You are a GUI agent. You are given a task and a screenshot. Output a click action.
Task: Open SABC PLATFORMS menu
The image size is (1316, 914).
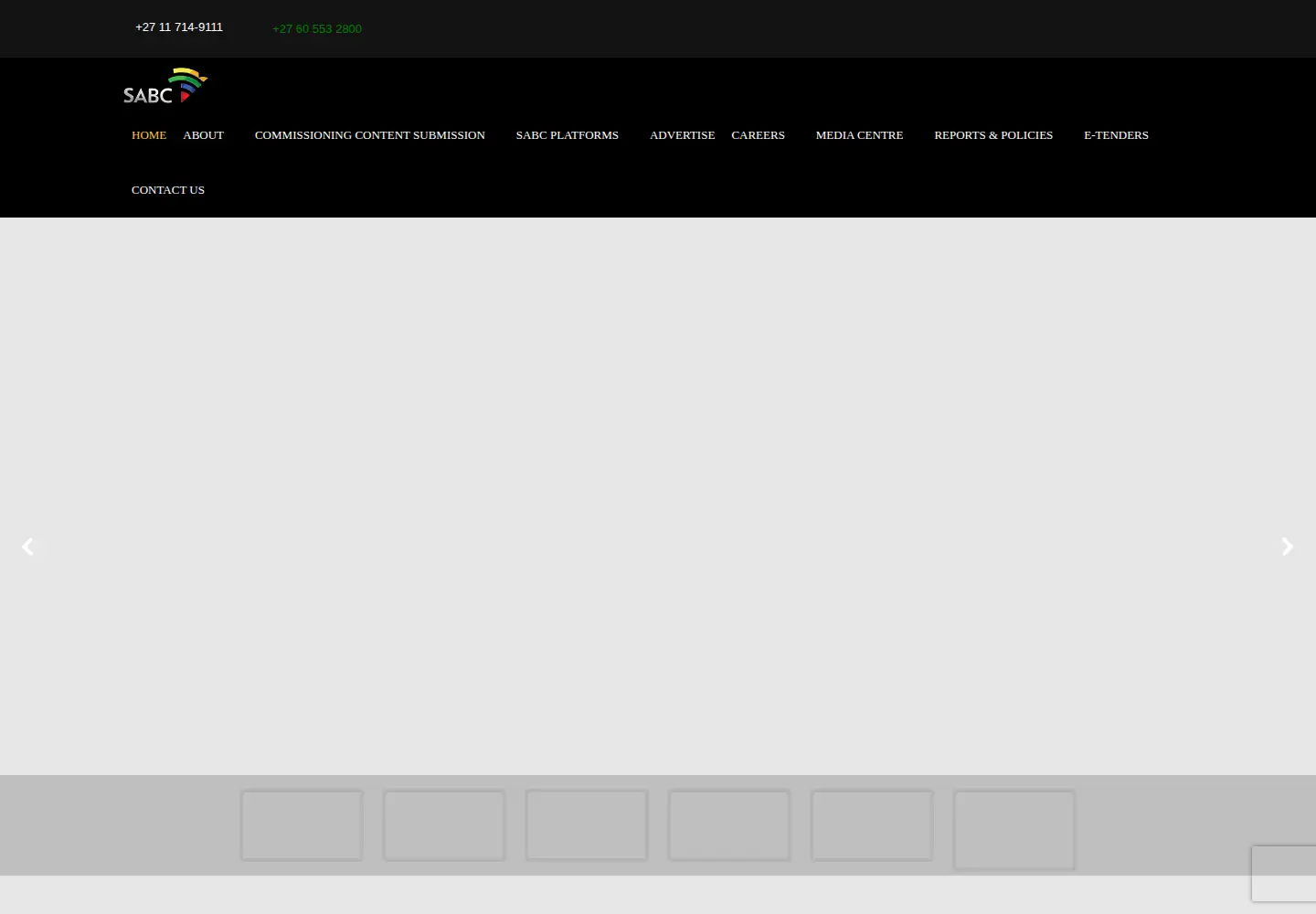[x=568, y=135]
